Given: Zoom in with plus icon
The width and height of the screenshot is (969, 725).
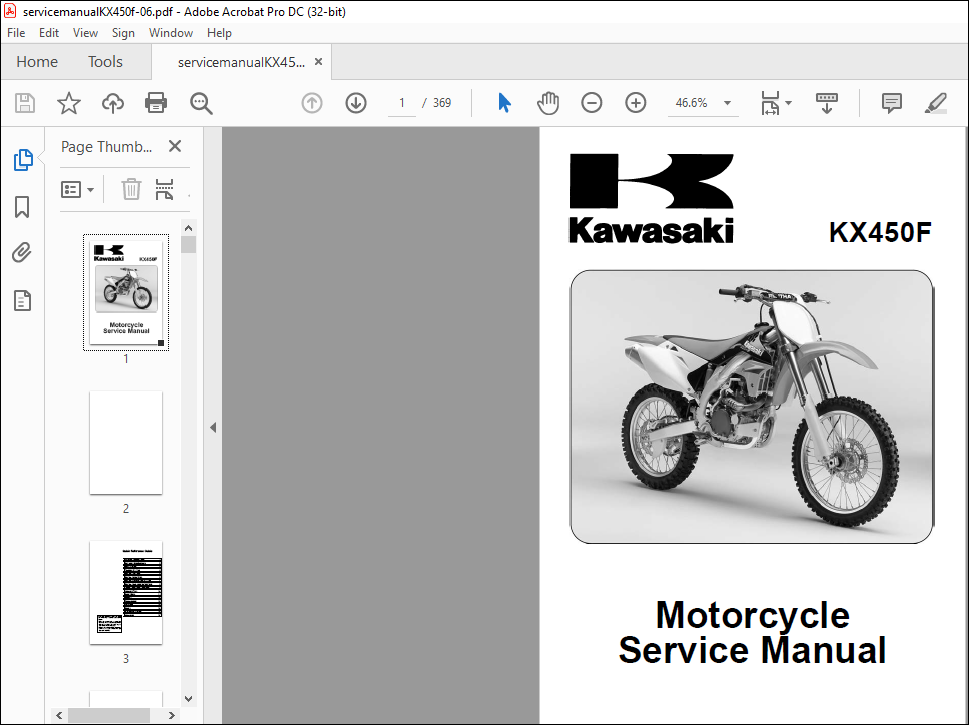Looking at the screenshot, I should click(x=635, y=103).
